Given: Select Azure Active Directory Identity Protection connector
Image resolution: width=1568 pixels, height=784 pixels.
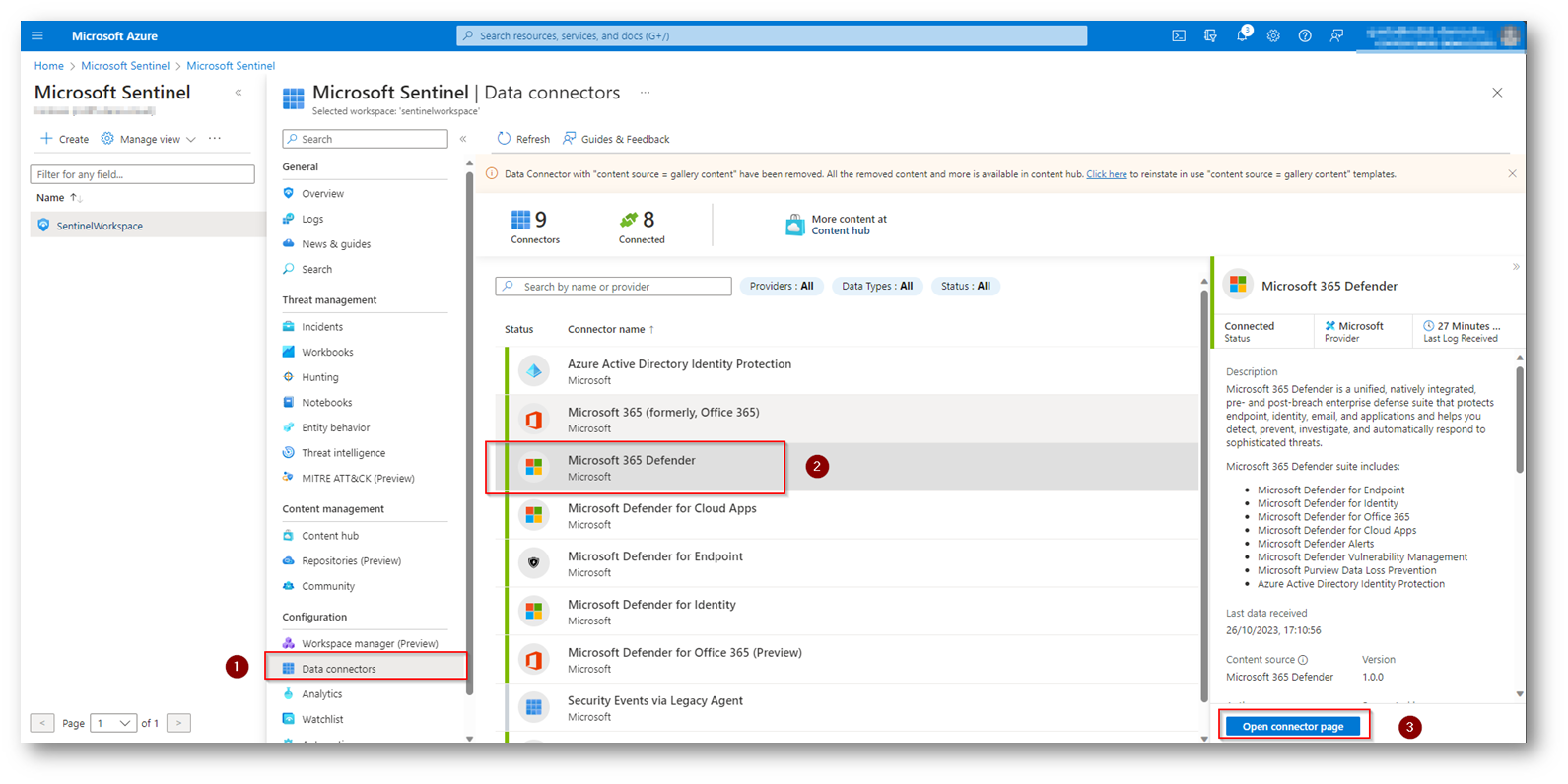Looking at the screenshot, I should click(852, 371).
